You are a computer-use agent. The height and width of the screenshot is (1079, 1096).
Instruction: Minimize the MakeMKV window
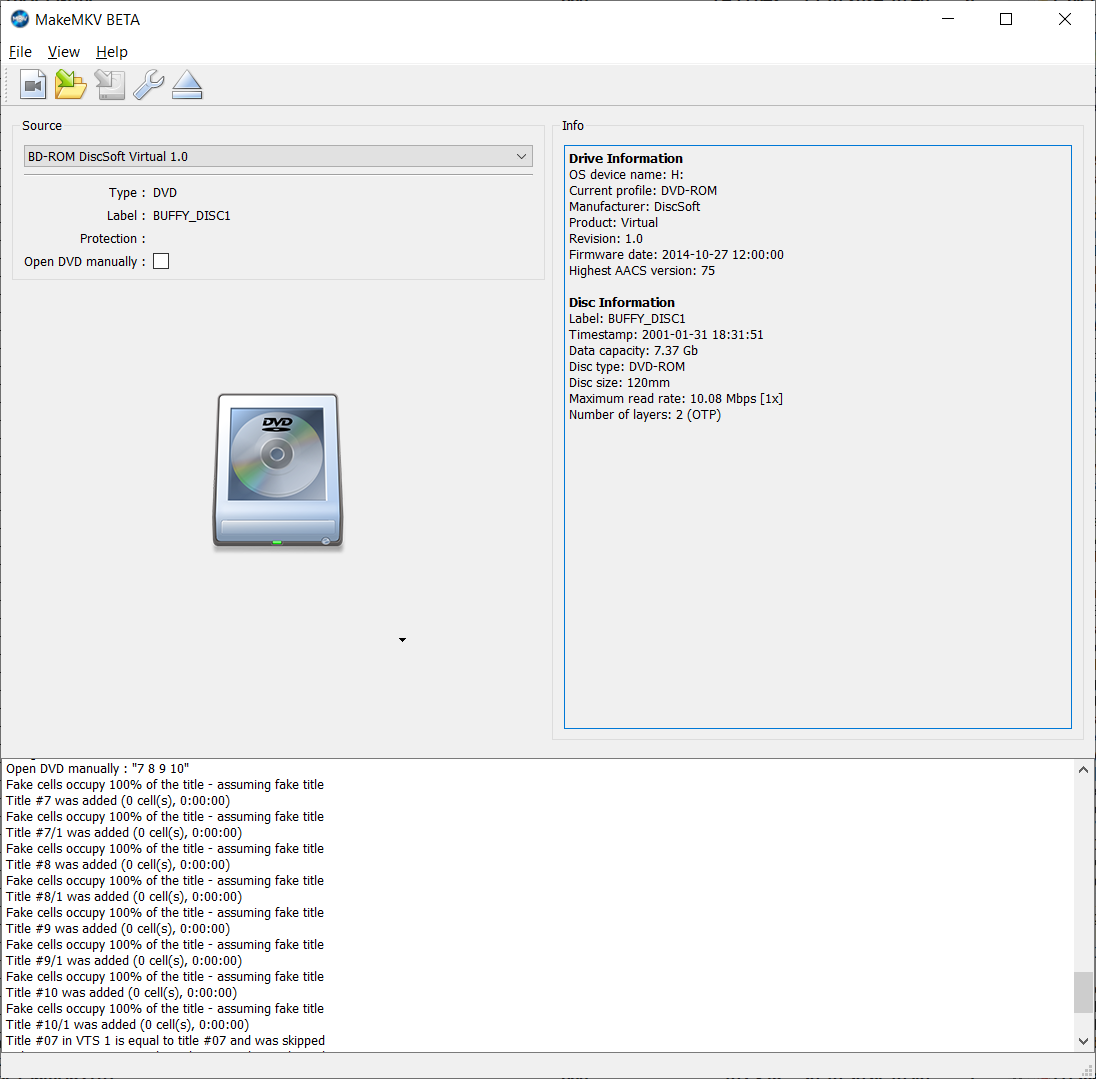(948, 19)
